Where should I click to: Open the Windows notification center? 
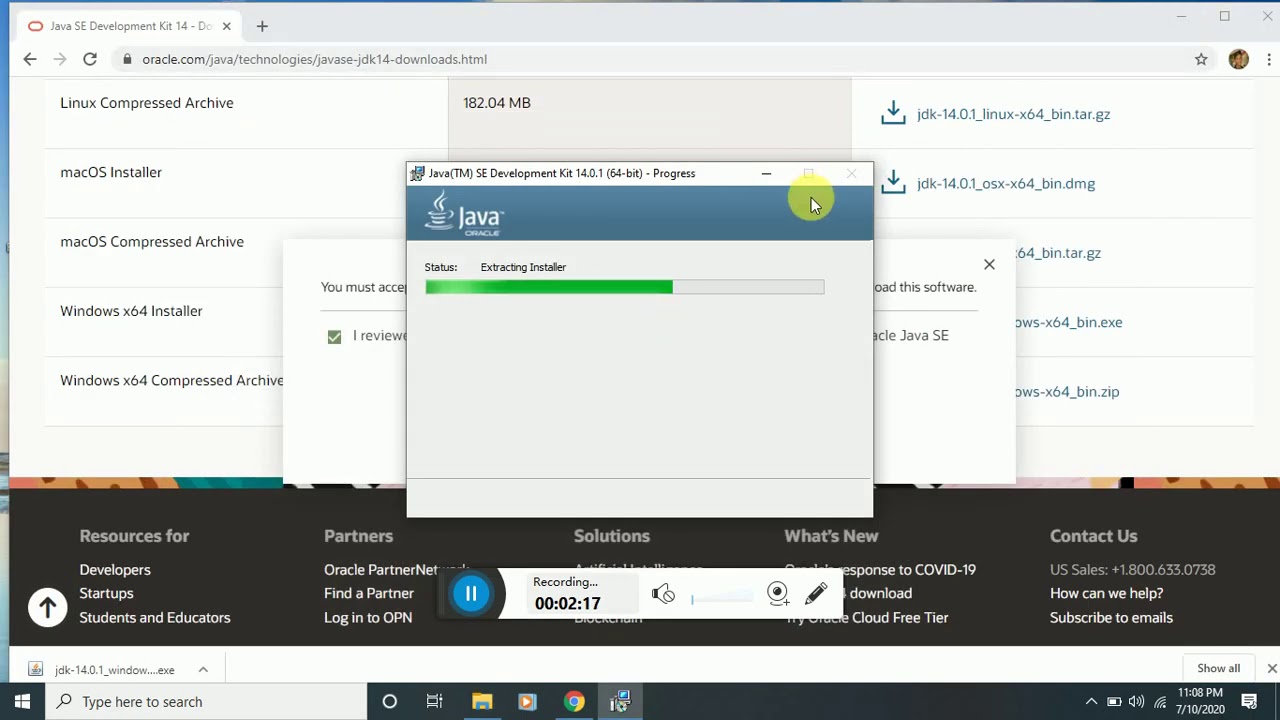coord(1249,701)
